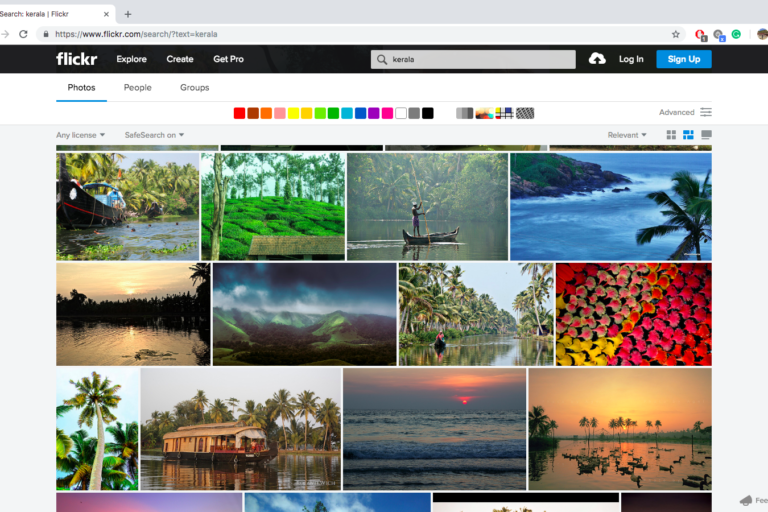
Task: Select the pattern style filter icon
Action: pyautogui.click(x=525, y=113)
